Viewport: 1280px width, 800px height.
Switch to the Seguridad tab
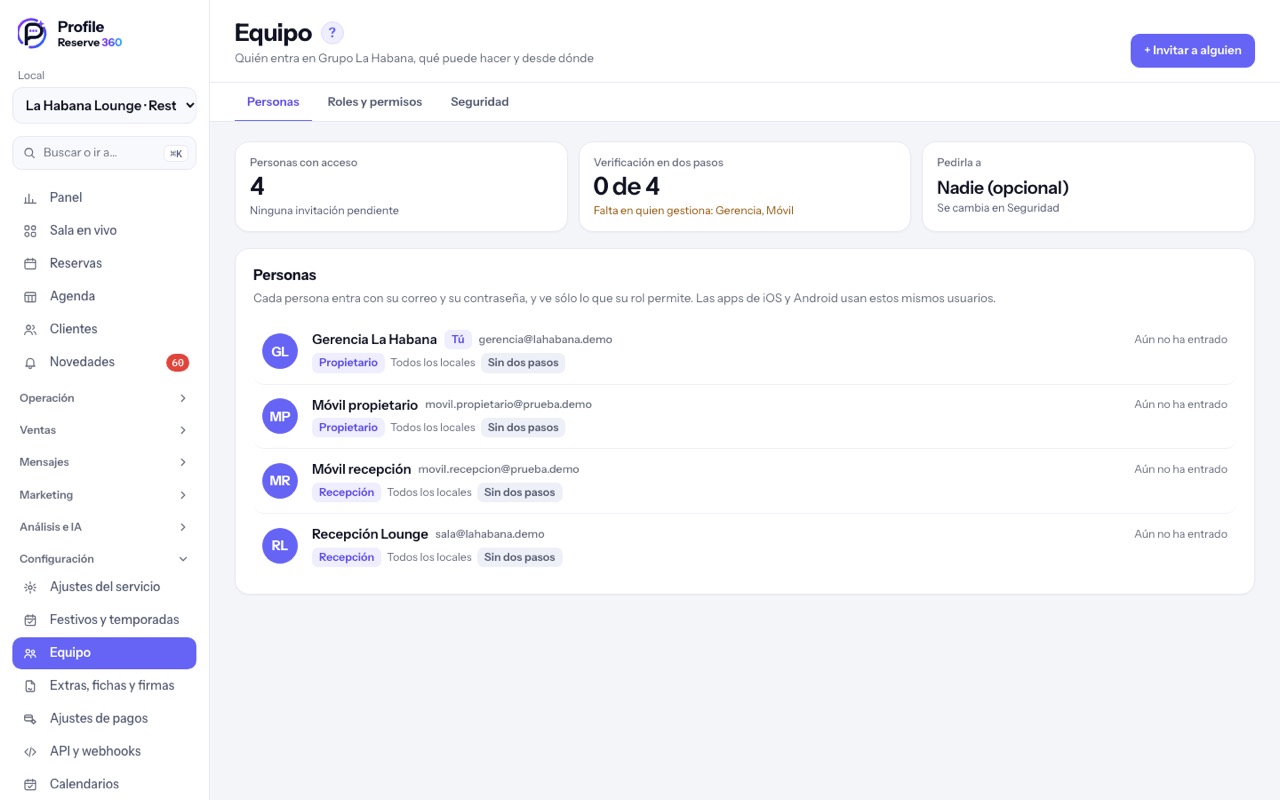tap(480, 102)
